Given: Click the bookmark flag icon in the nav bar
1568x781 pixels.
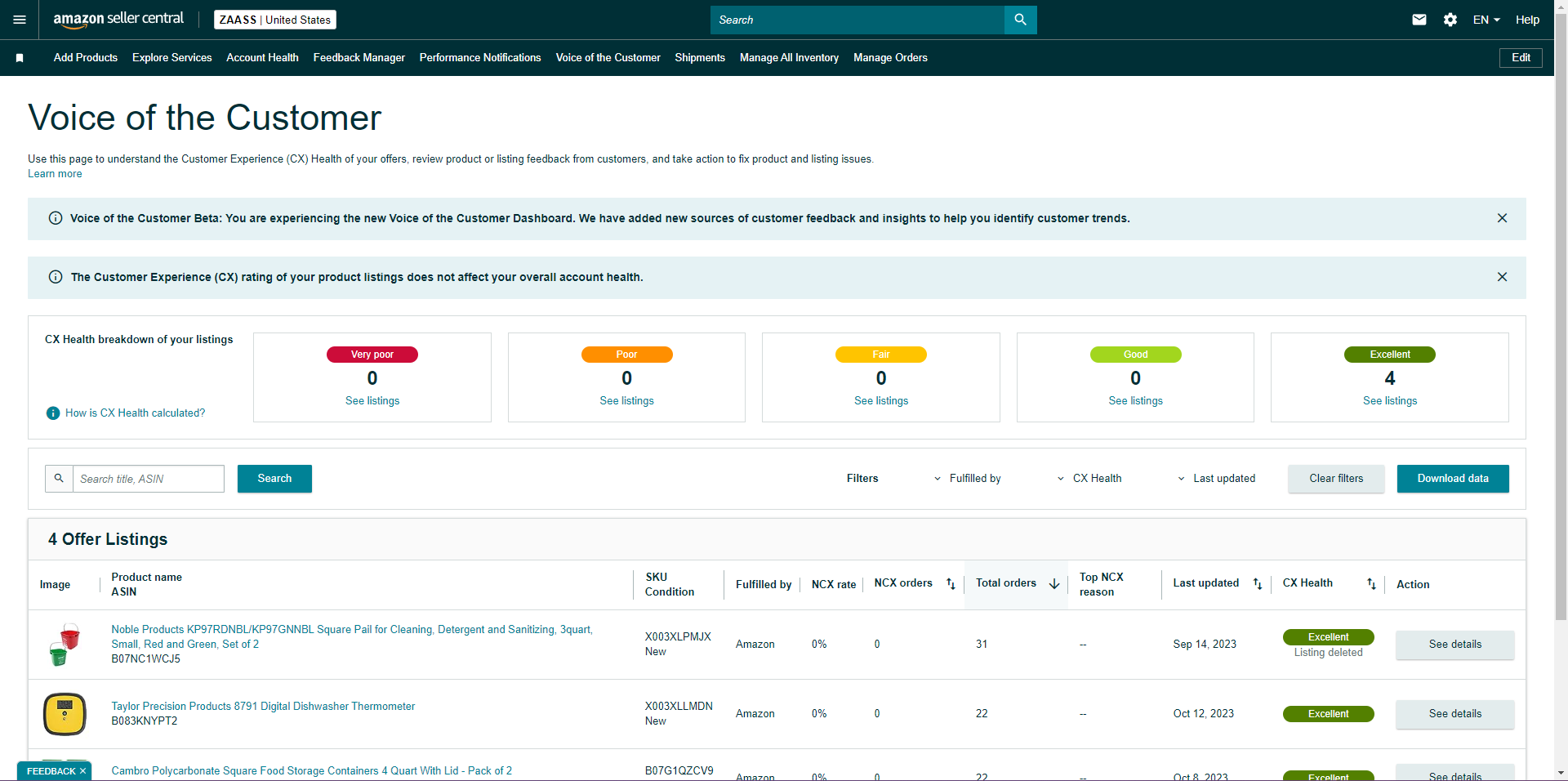Looking at the screenshot, I should coord(20,58).
